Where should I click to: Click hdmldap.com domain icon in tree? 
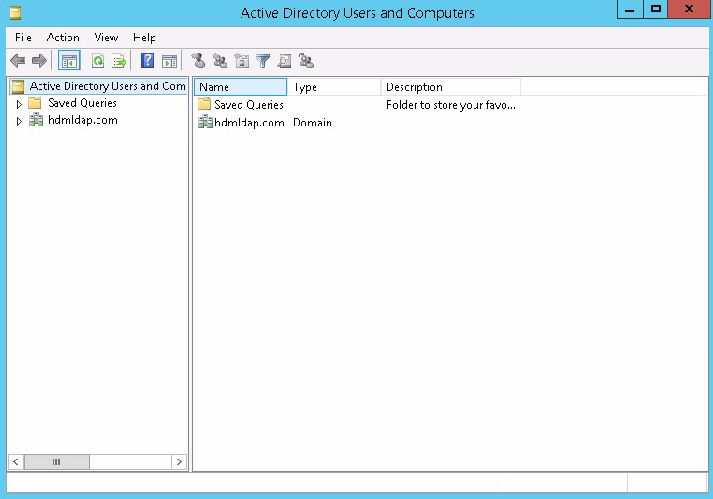pyautogui.click(x=36, y=120)
